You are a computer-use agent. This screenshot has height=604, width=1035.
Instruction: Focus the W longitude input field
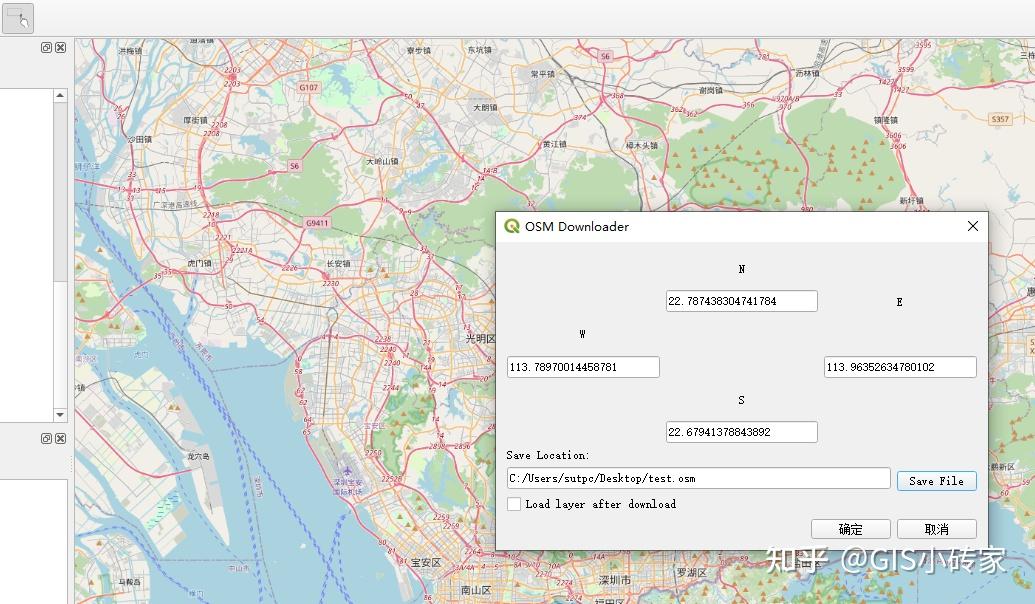[x=583, y=367]
